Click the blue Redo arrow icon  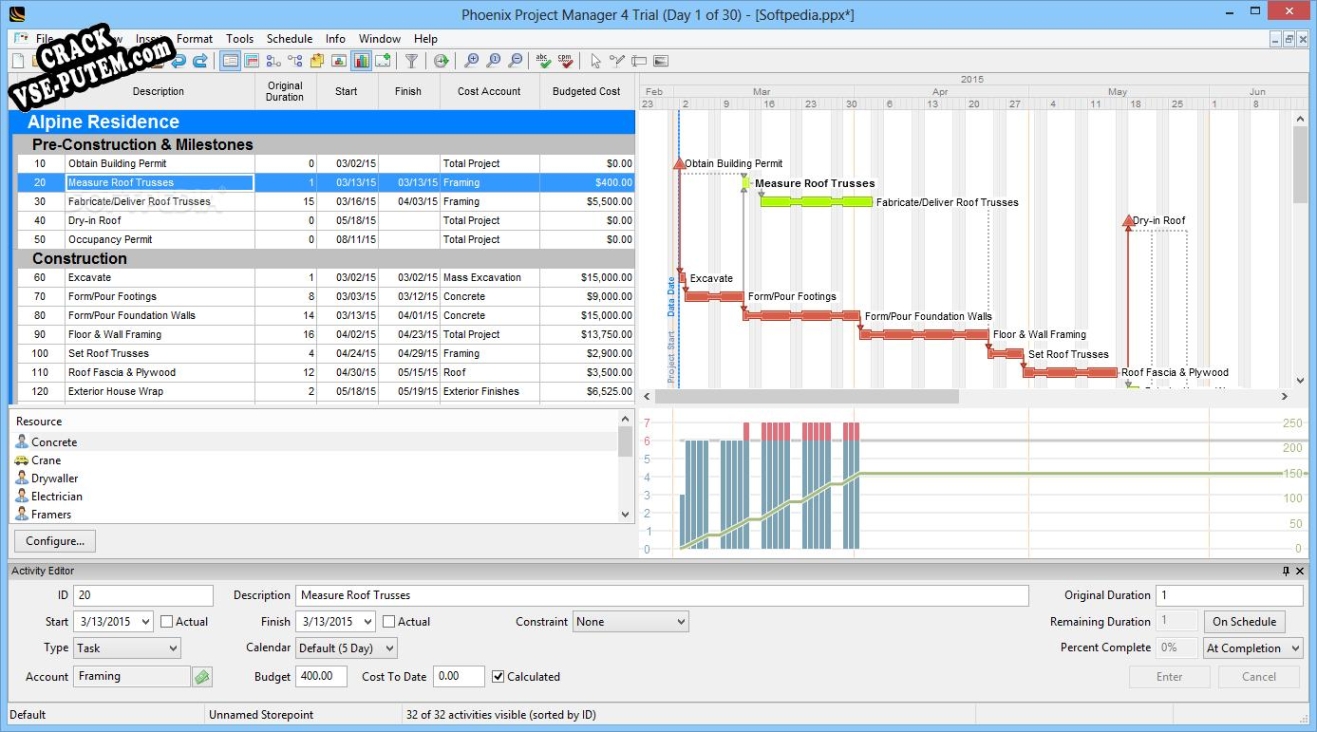click(x=200, y=61)
